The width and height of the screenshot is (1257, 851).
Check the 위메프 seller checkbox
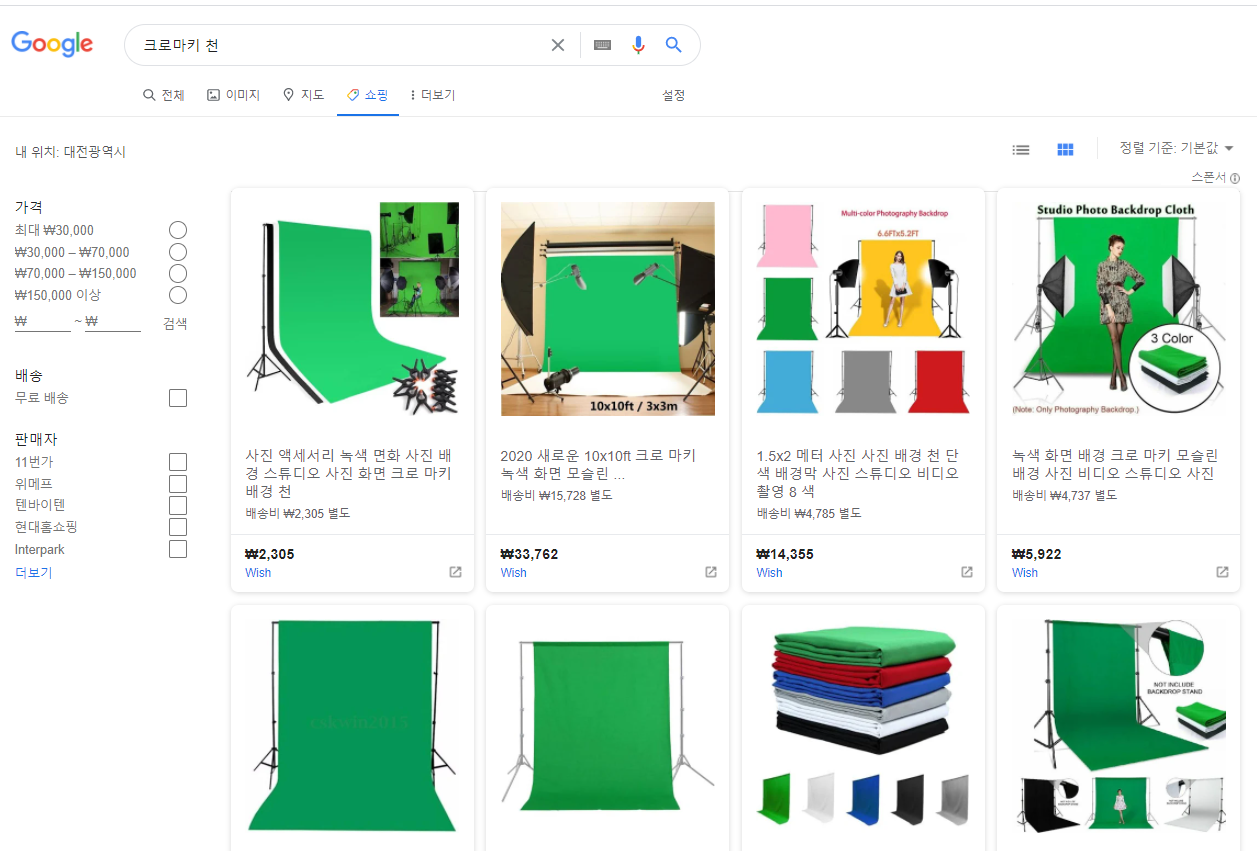[178, 484]
